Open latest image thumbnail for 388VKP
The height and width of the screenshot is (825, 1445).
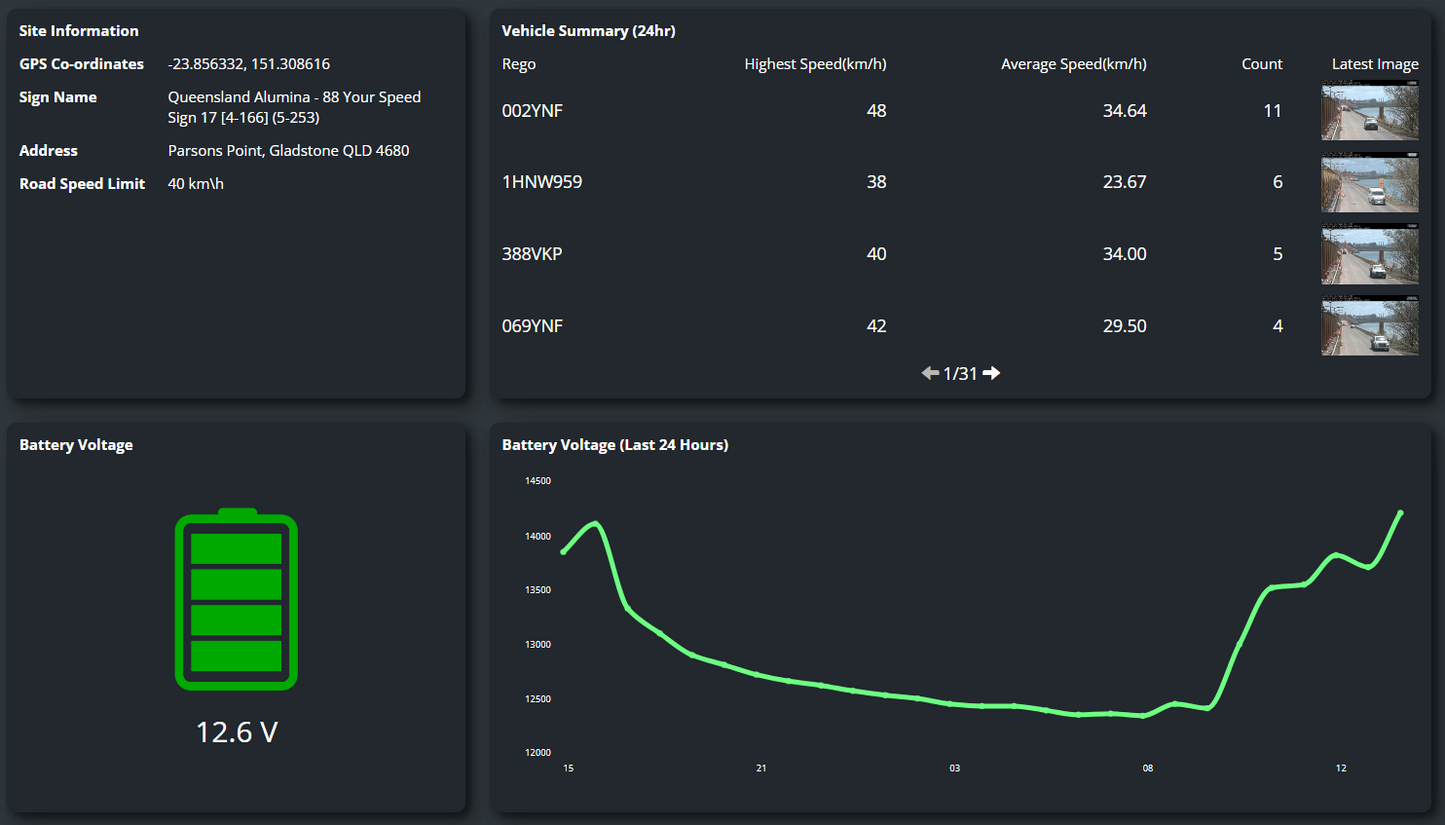coord(1369,255)
